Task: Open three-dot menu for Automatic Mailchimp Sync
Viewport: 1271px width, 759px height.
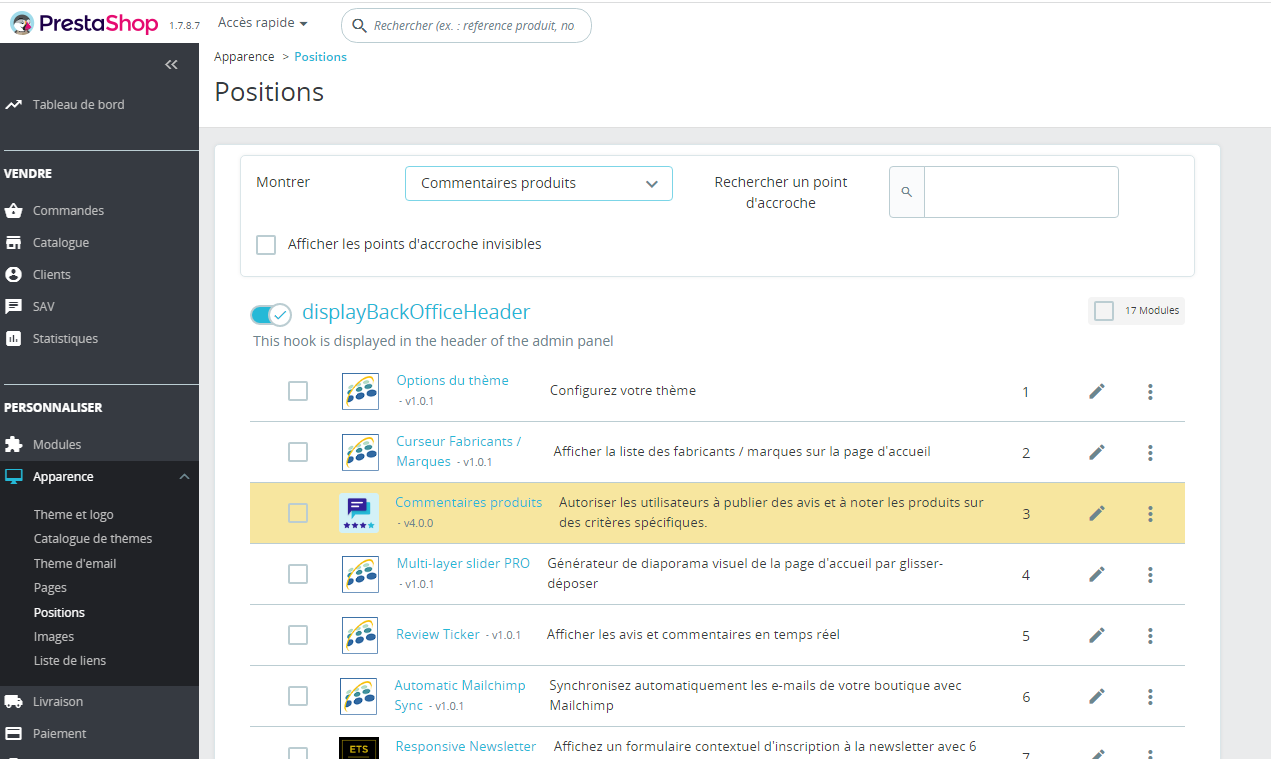Action: pos(1150,697)
